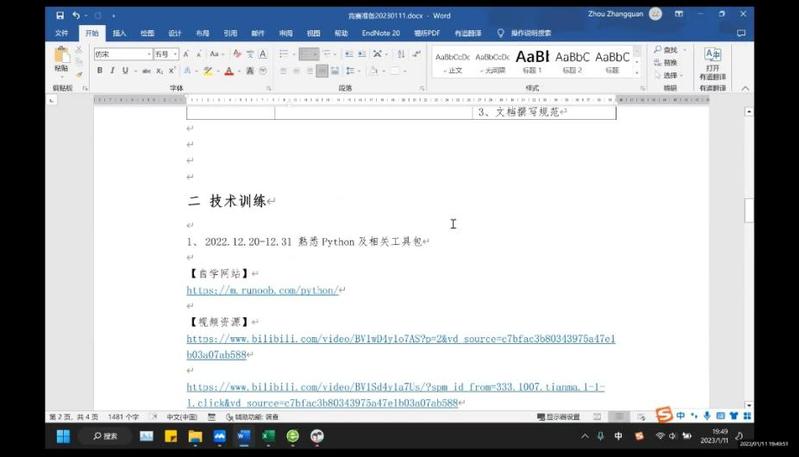Click the Undo arrow icon

[x=75, y=16]
